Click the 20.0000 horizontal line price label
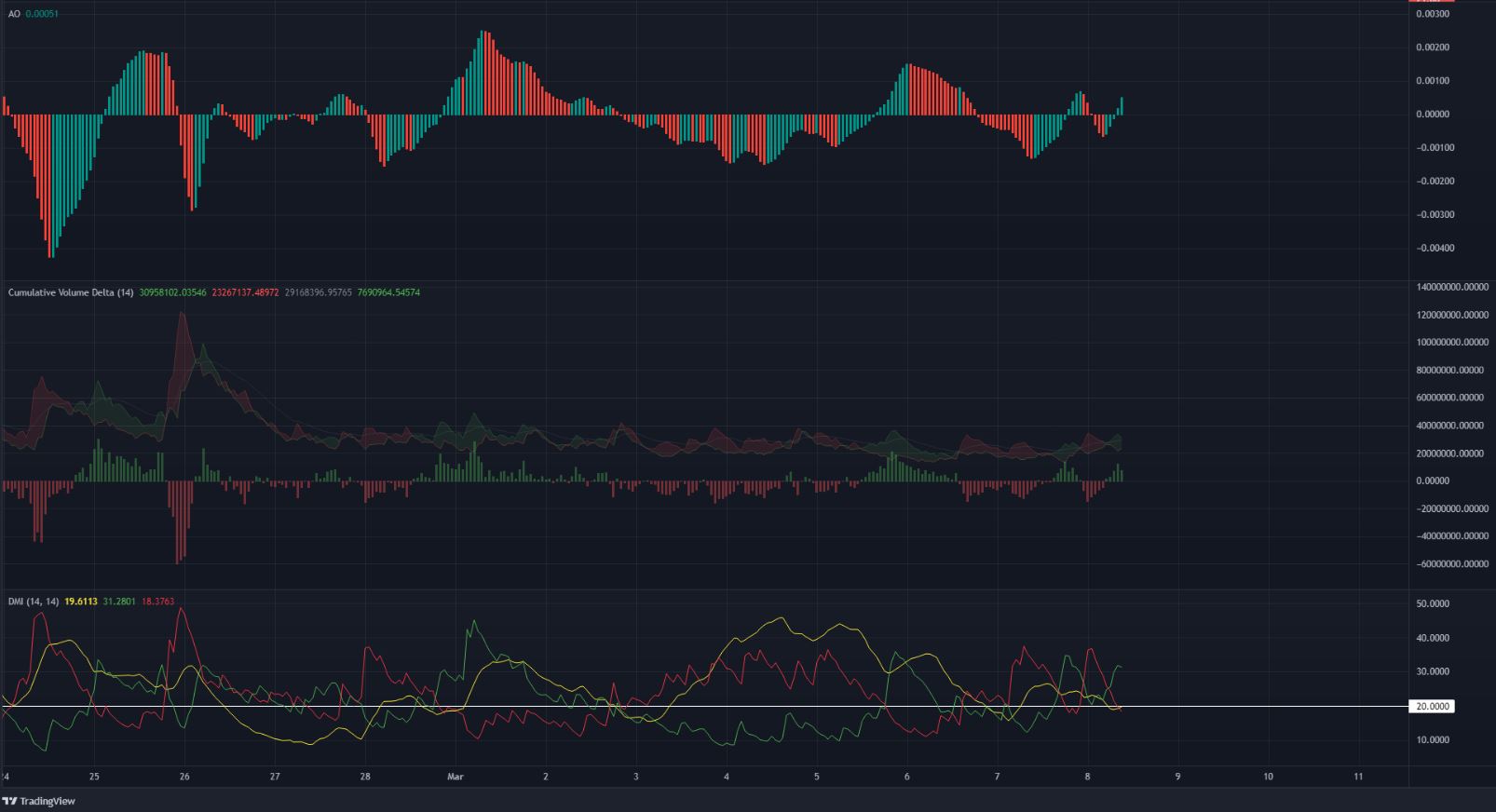Image resolution: width=1496 pixels, height=812 pixels. tap(1433, 707)
